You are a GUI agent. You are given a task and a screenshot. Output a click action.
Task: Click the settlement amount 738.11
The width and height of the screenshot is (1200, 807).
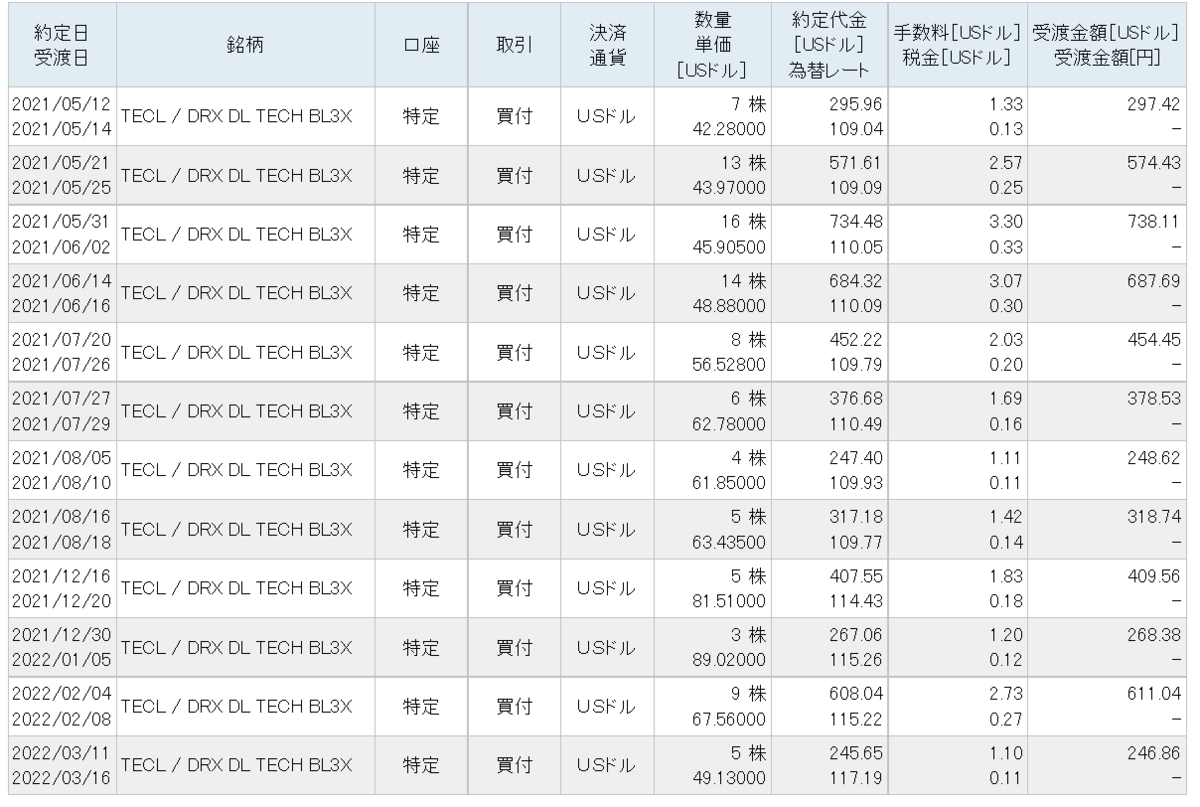point(1153,223)
